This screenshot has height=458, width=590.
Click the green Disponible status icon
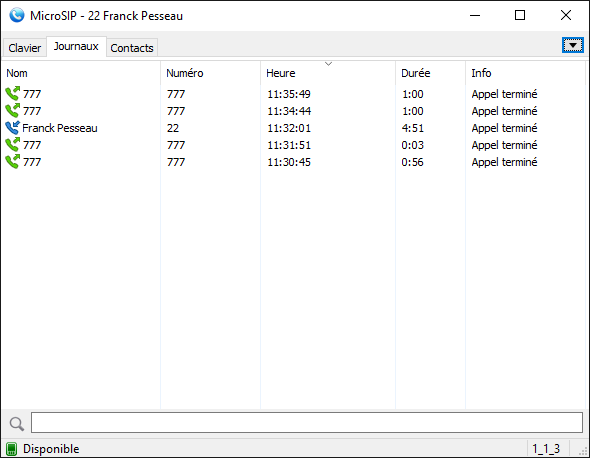pos(12,449)
